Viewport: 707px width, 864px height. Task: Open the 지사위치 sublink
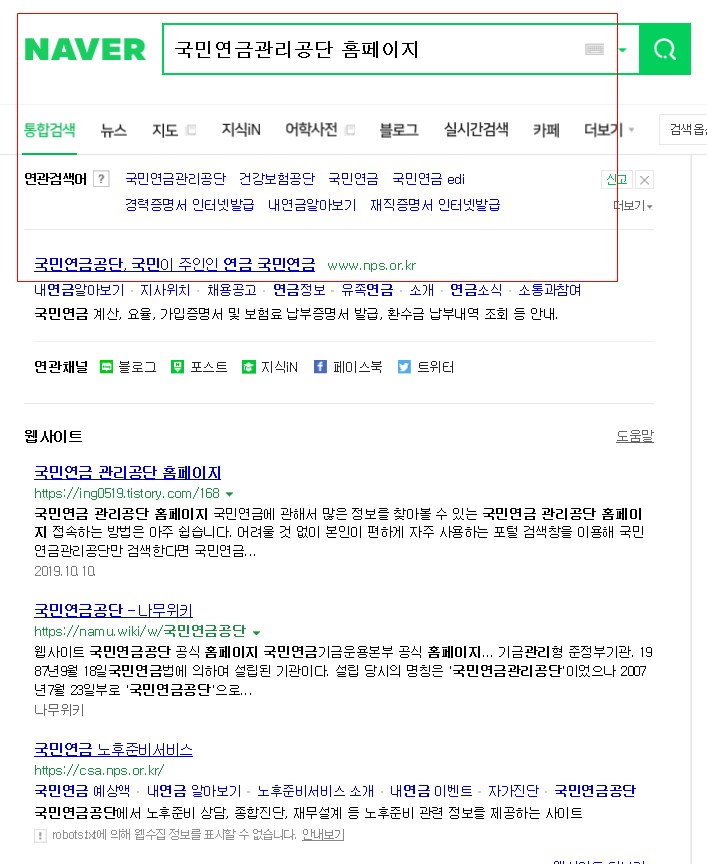pyautogui.click(x=165, y=290)
